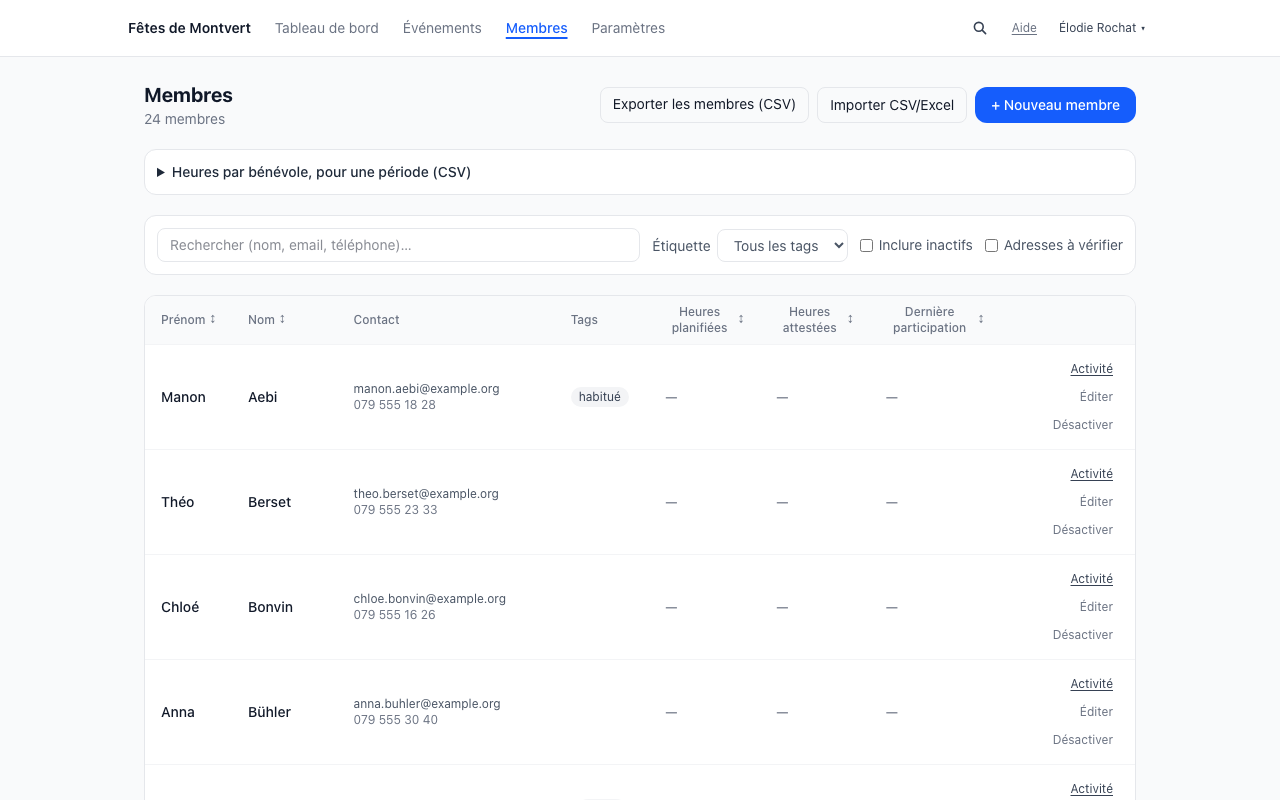Open Paramètres in the navigation
Viewport: 1280px width, 800px height.
(x=628, y=28)
